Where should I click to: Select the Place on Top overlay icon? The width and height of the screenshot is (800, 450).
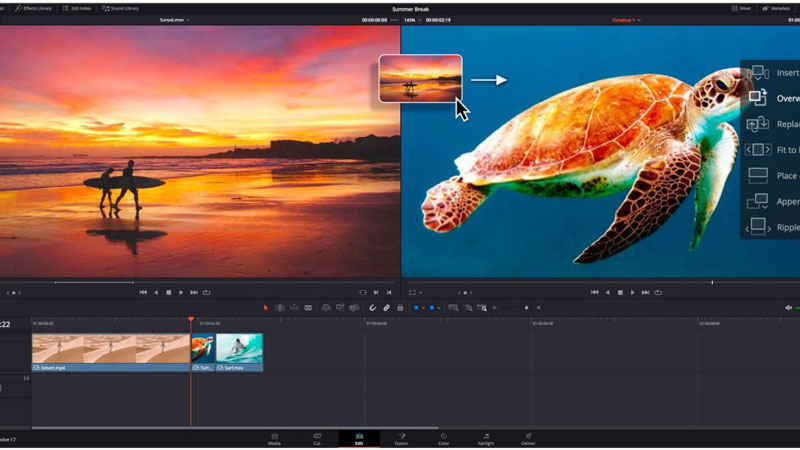coord(757,175)
